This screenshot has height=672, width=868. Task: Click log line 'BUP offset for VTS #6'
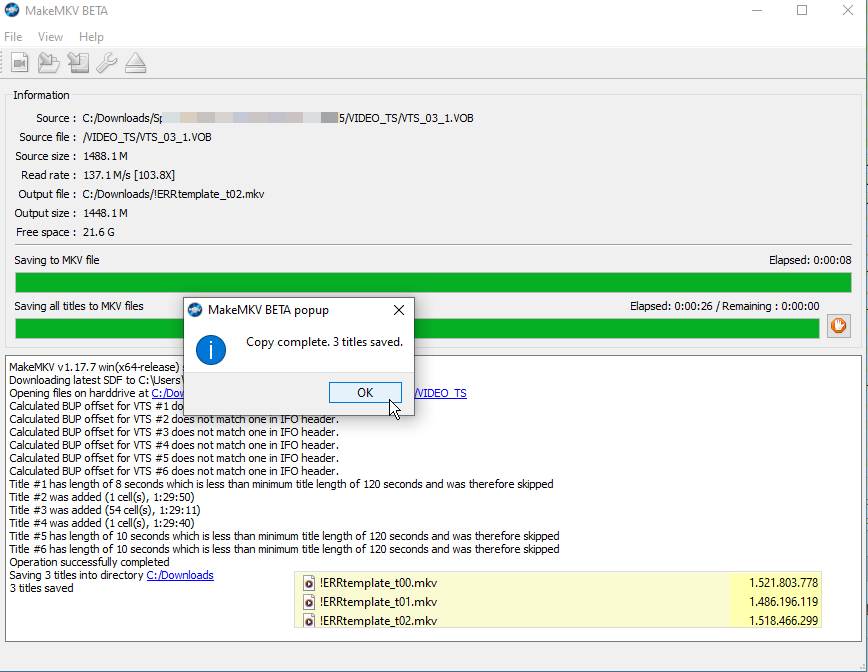(174, 471)
